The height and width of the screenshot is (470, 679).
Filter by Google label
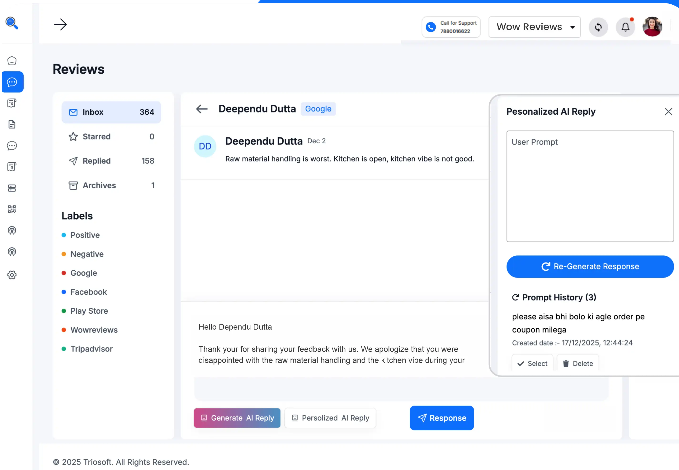point(79,273)
